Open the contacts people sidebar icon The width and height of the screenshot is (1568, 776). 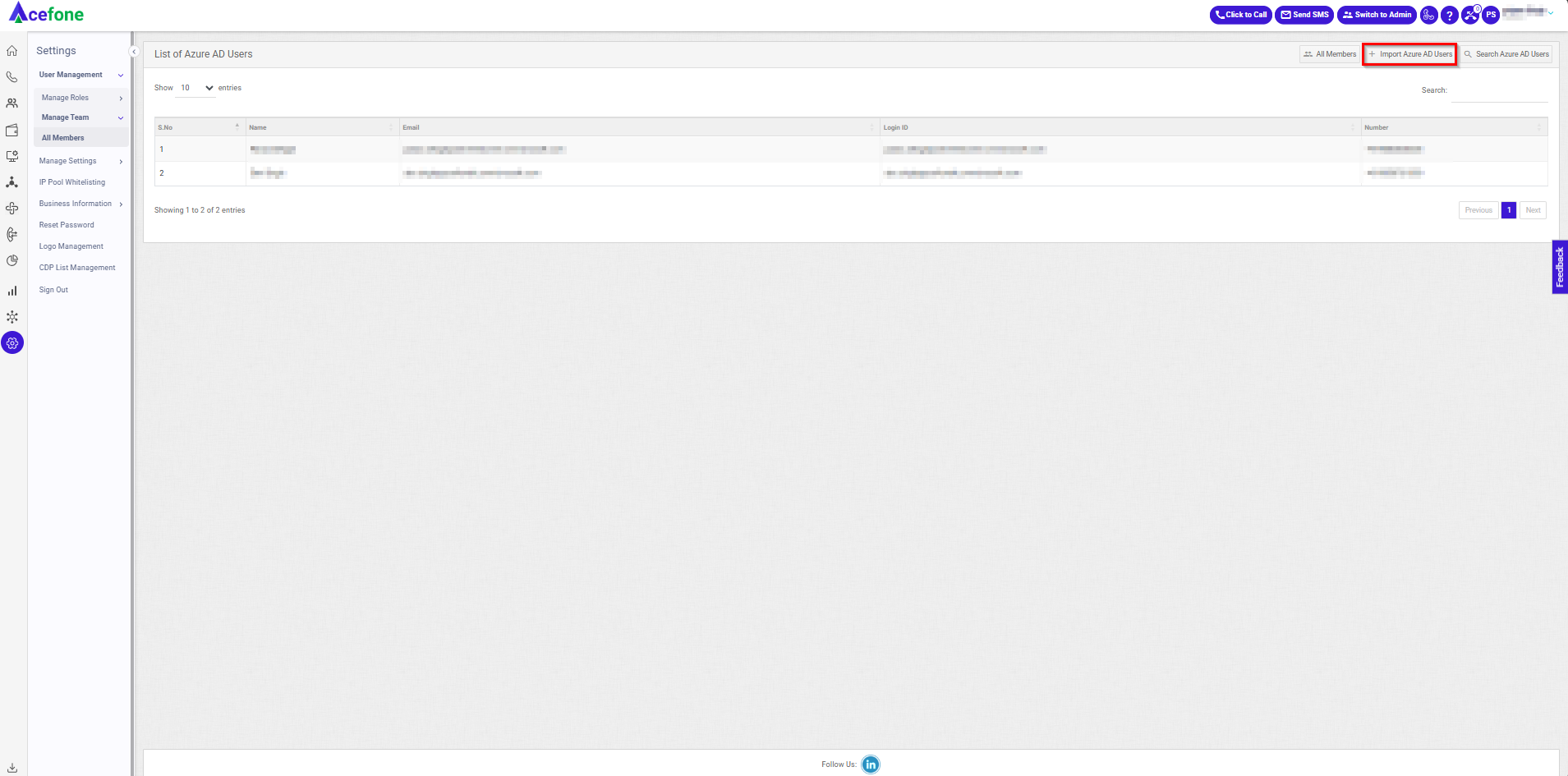click(12, 103)
